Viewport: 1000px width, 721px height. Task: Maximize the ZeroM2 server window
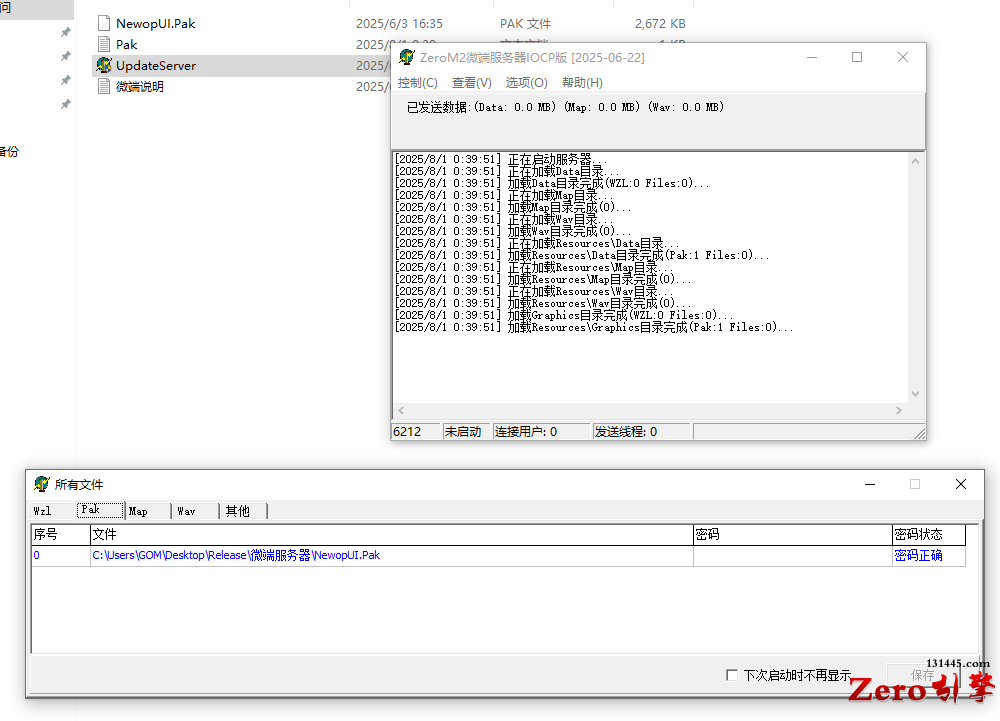[857, 57]
